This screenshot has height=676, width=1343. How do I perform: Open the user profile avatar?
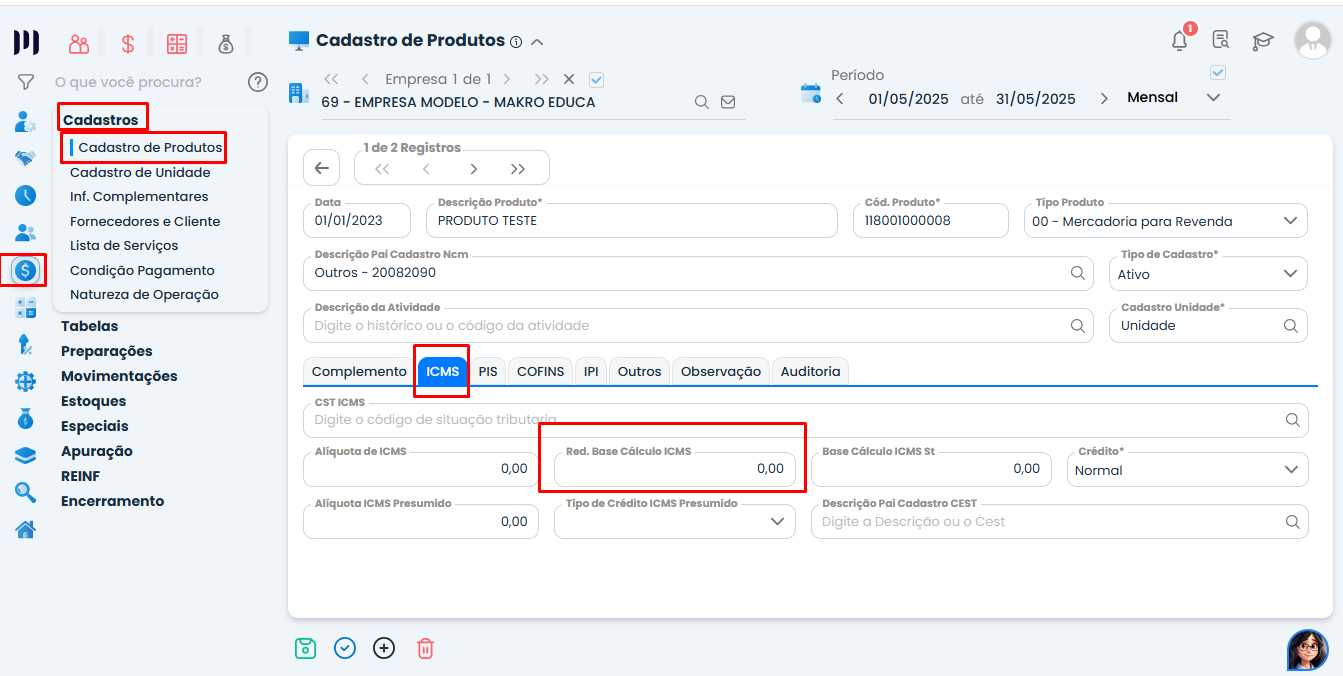[1312, 40]
